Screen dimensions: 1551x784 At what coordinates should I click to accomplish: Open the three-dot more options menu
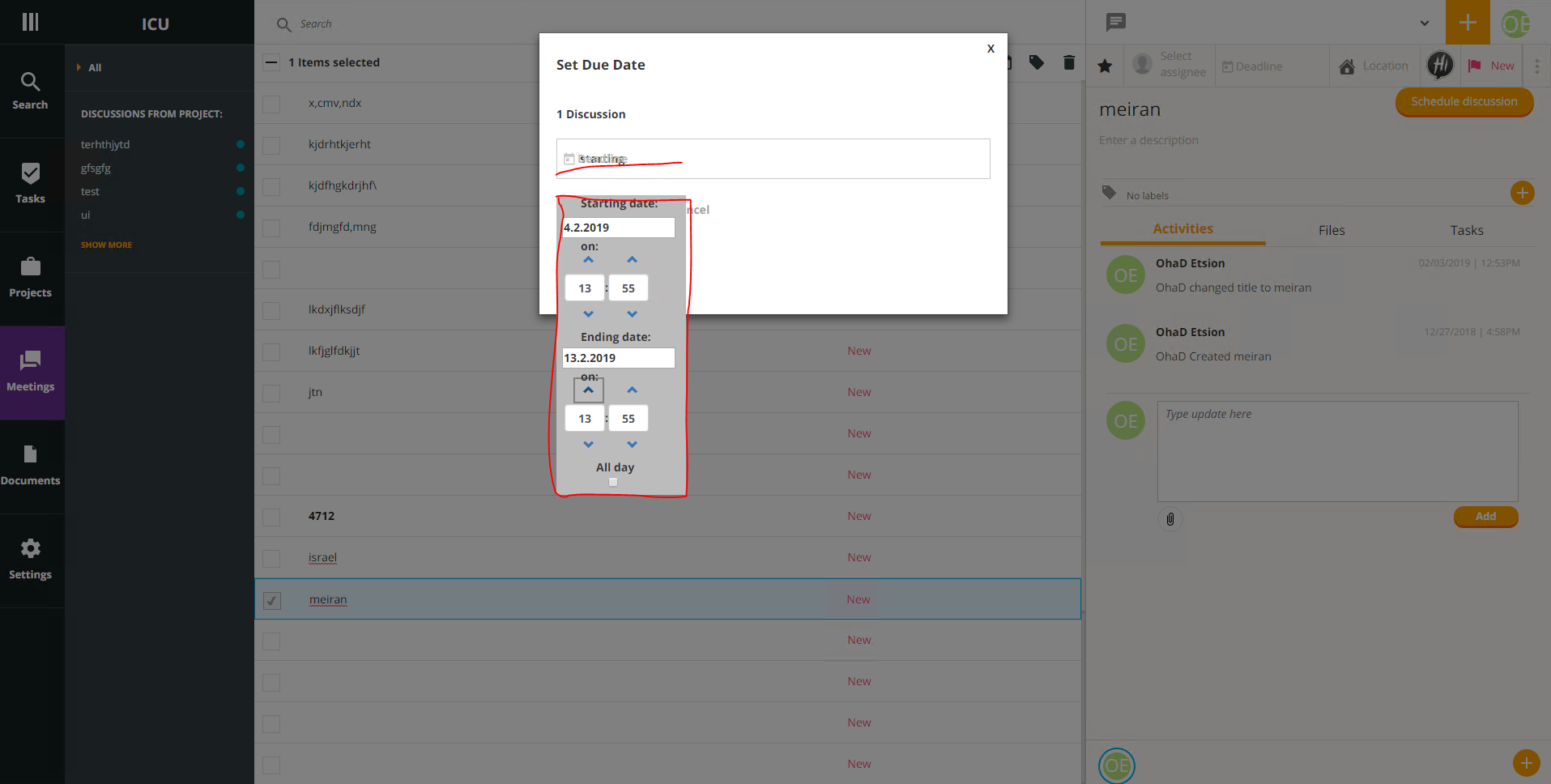pos(1537,66)
